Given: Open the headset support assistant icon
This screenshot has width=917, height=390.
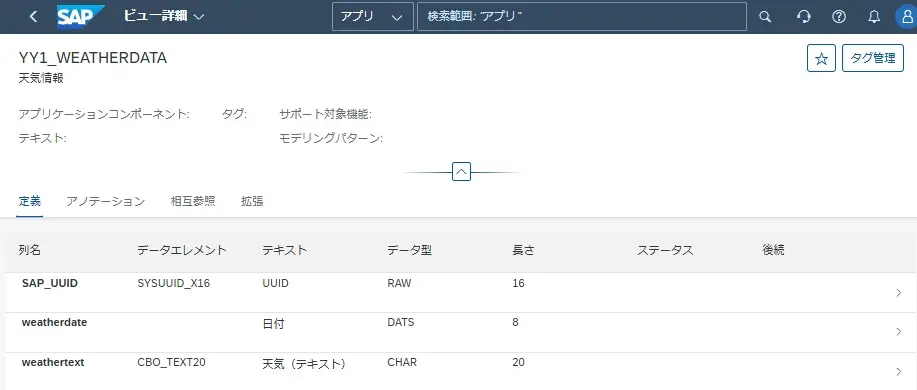Looking at the screenshot, I should pos(804,16).
